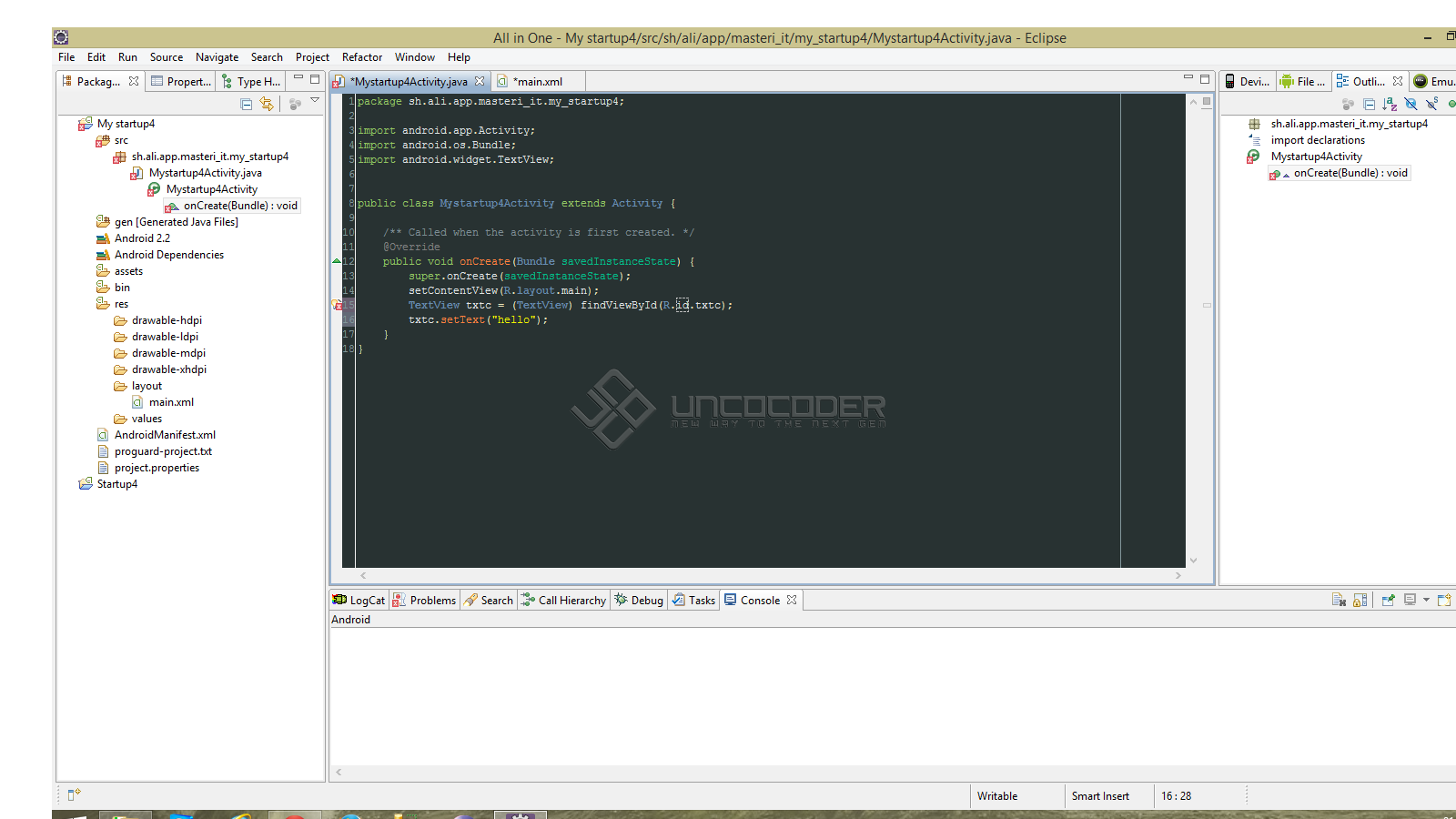Open proguard-project.txt
Viewport: 1456px width, 819px height.
coord(163,451)
